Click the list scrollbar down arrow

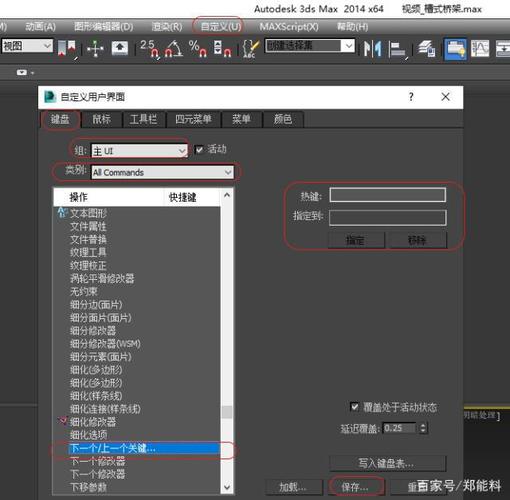click(227, 487)
